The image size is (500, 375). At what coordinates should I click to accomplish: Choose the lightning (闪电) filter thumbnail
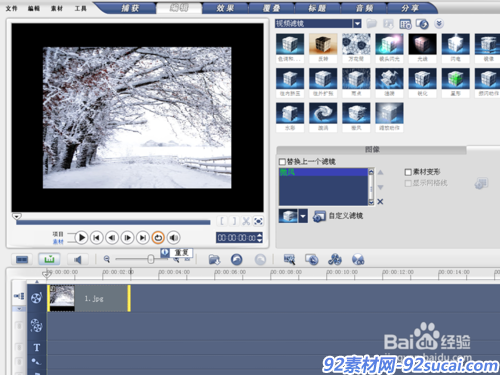[456, 44]
